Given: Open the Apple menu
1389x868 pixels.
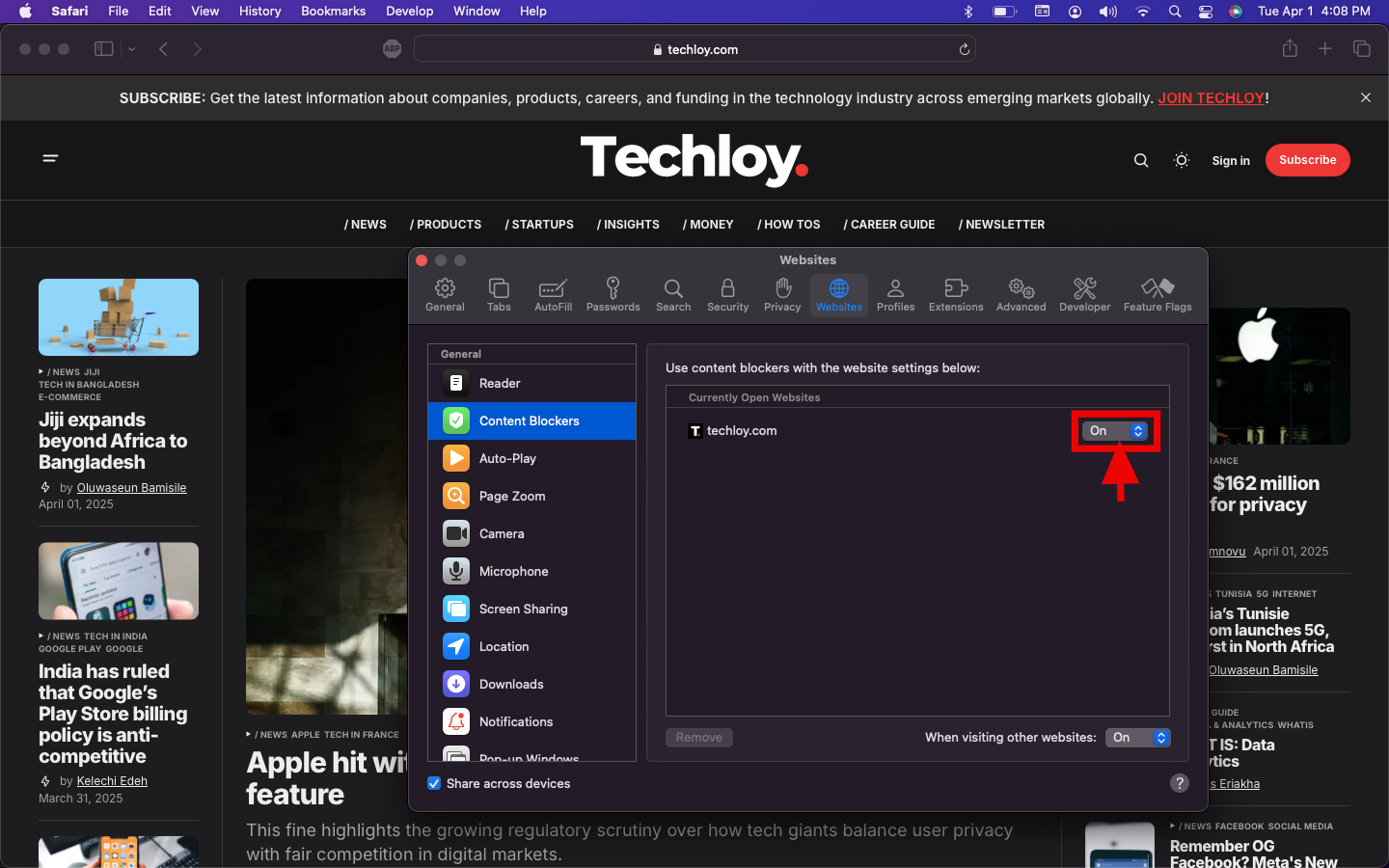Looking at the screenshot, I should point(26,12).
